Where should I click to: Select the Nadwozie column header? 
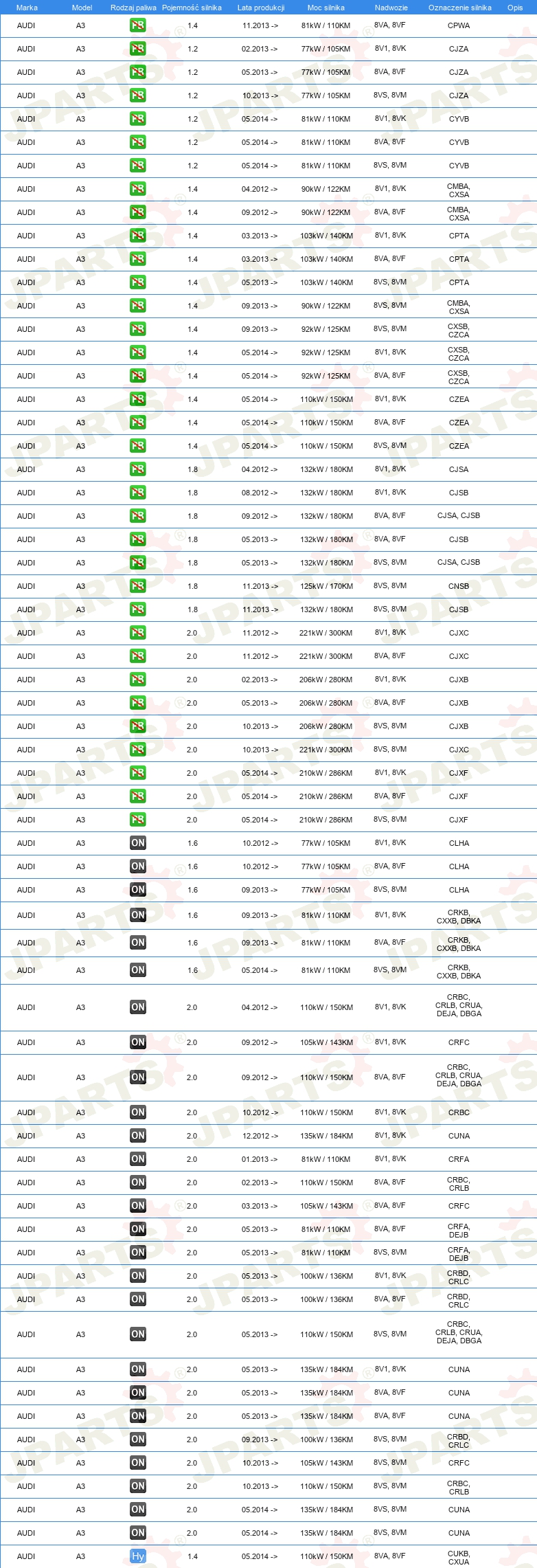(x=391, y=8)
